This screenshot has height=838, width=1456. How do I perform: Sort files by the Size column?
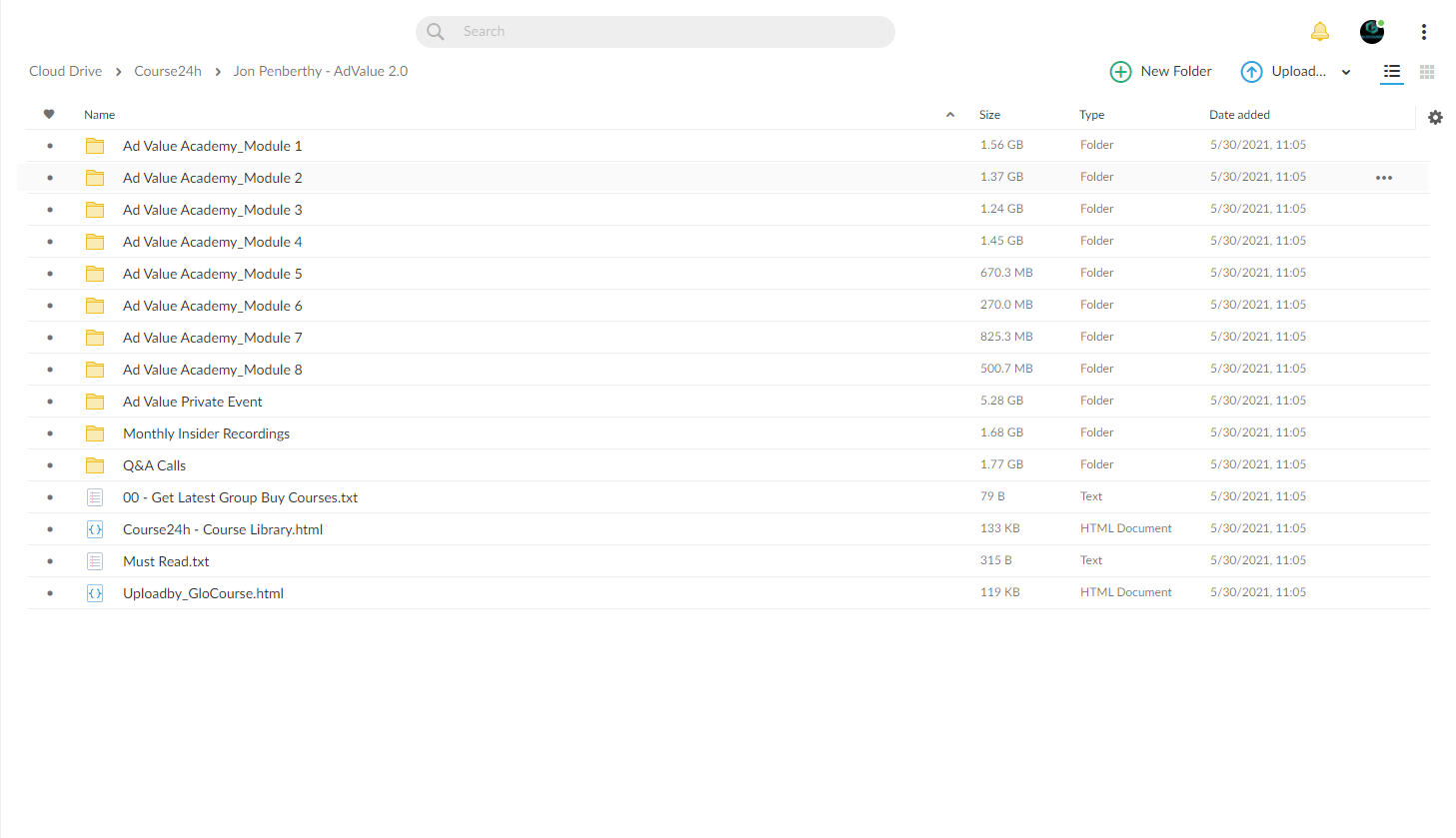point(989,115)
